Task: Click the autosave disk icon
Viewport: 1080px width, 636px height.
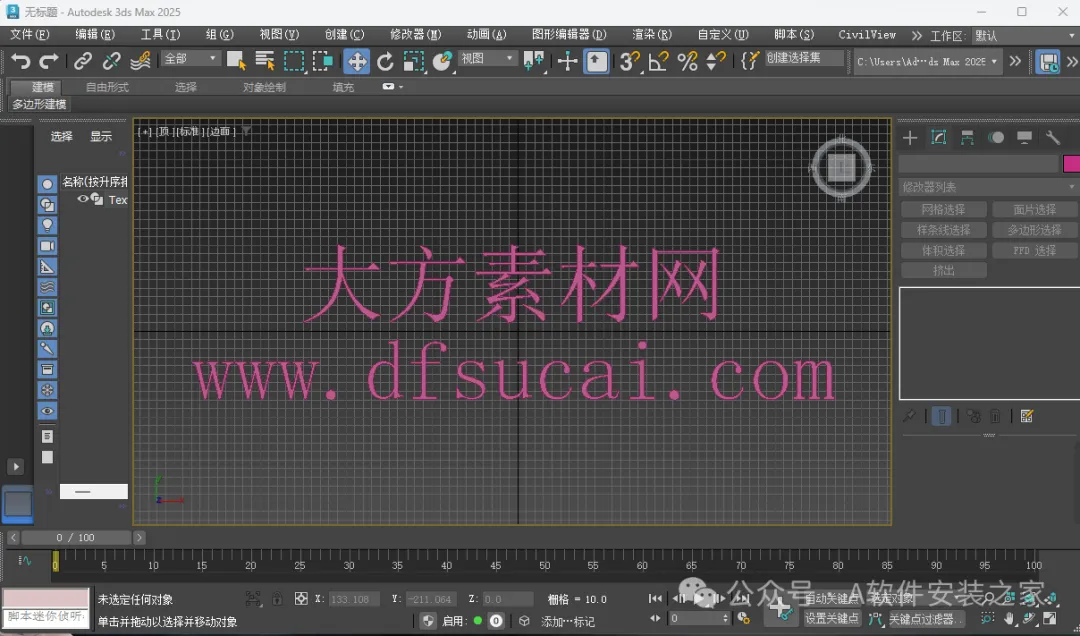Action: click(1048, 61)
